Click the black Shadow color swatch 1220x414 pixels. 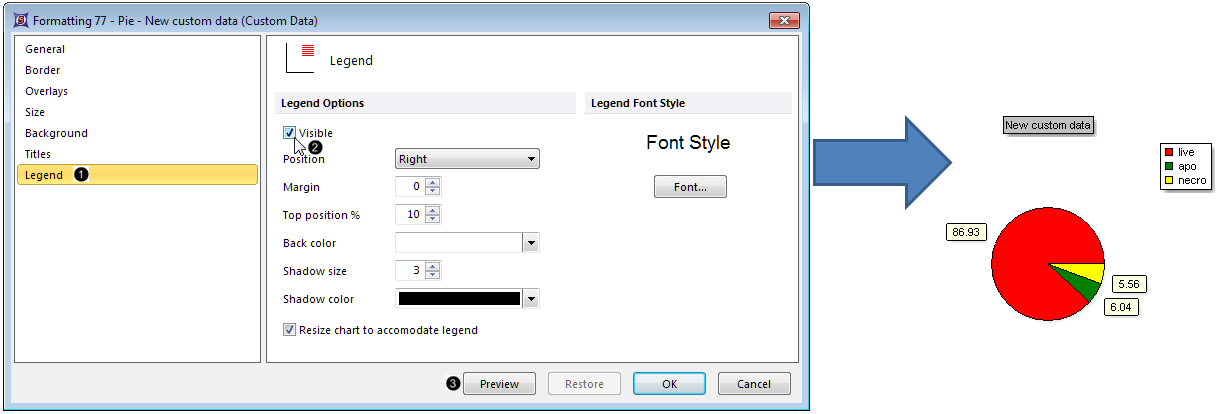pos(459,299)
